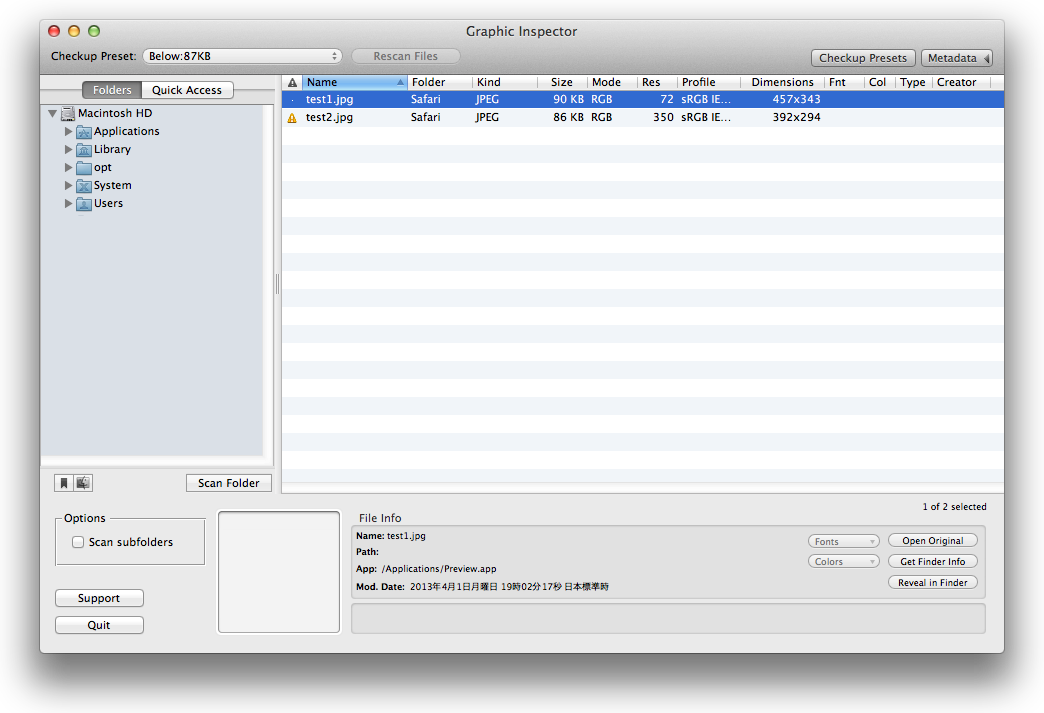Click the Support button
The height and width of the screenshot is (713, 1044).
[x=99, y=598]
